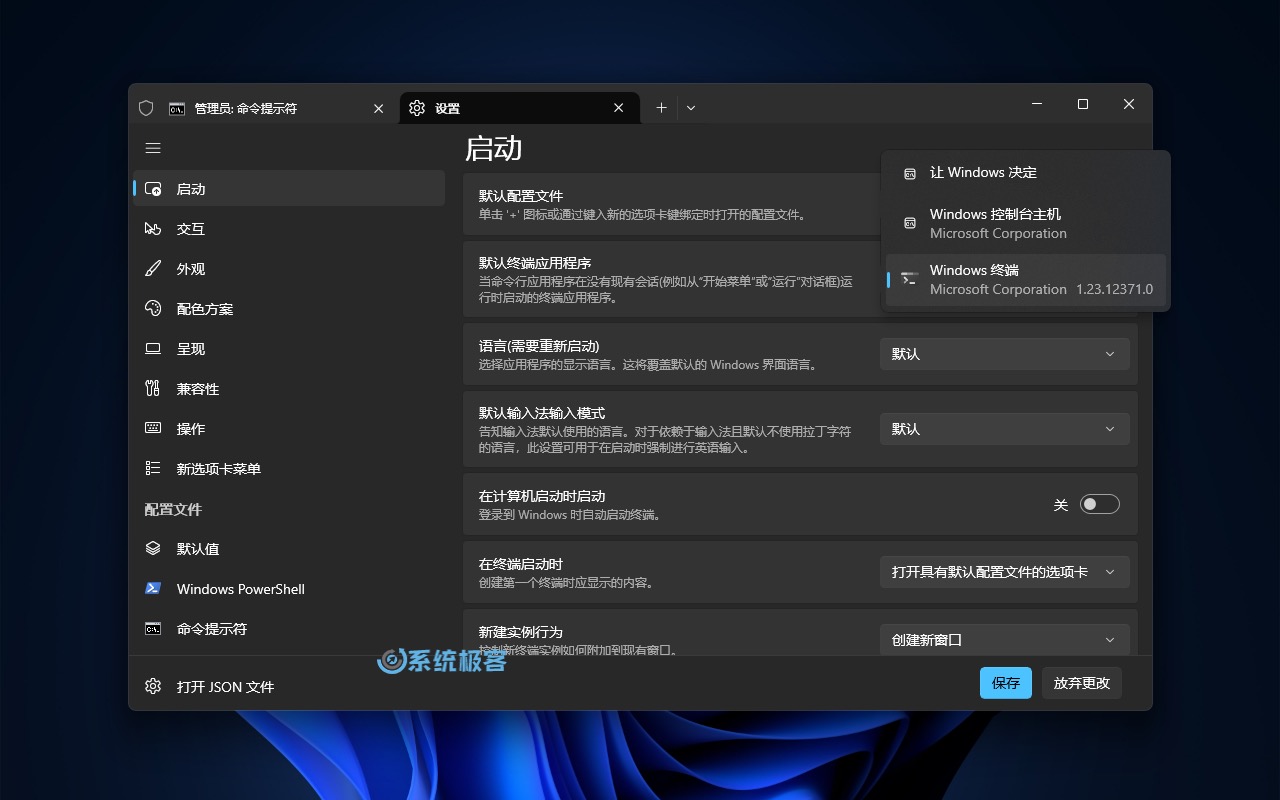
Task: Click the plus icon to open new tab
Action: pos(661,108)
